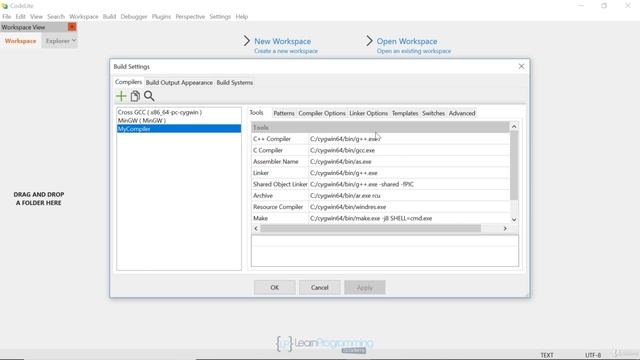Open the File menu
This screenshot has width=640, height=360.
click(x=7, y=17)
